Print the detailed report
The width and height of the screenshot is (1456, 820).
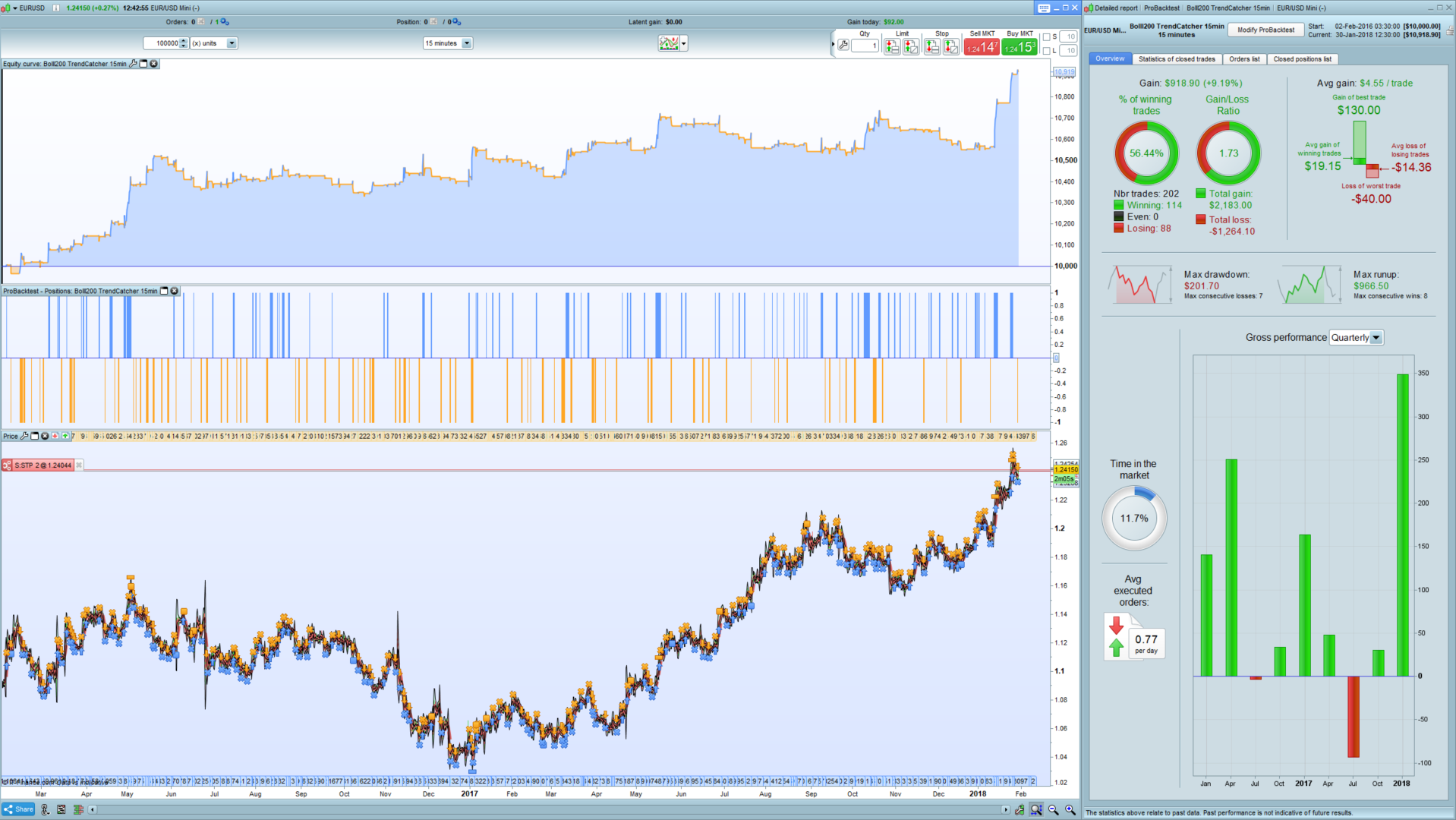(x=1451, y=31)
